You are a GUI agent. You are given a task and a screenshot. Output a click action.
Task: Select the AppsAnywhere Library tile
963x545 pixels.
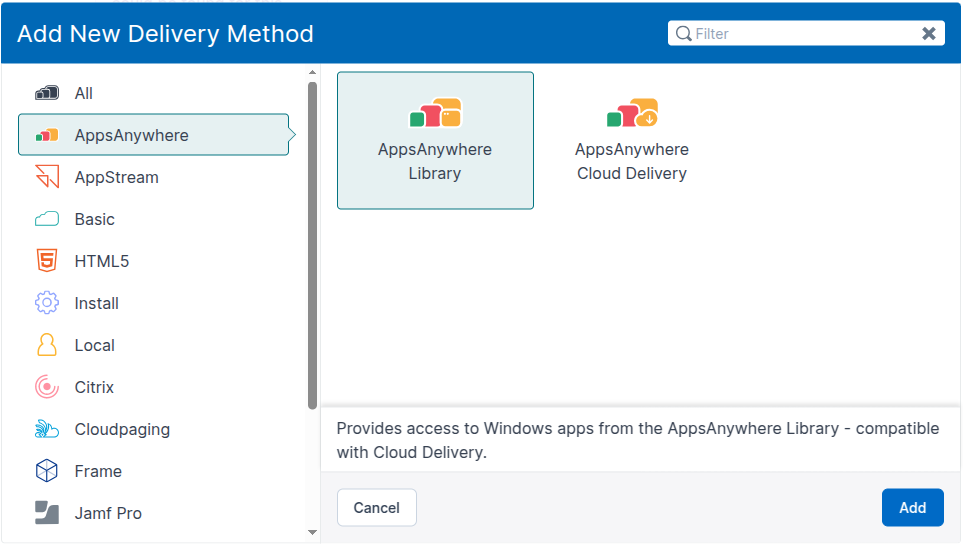pyautogui.click(x=435, y=140)
